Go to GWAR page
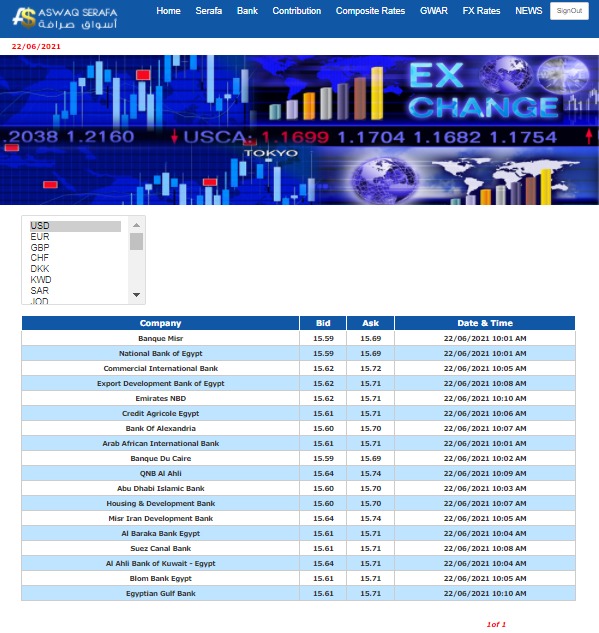This screenshot has height=633, width=599. coord(434,11)
